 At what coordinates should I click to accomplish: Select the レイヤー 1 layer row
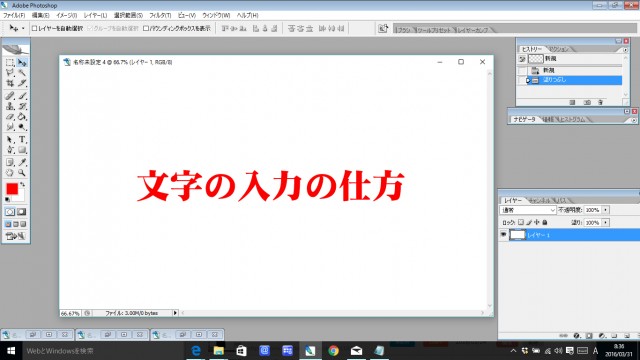point(569,235)
